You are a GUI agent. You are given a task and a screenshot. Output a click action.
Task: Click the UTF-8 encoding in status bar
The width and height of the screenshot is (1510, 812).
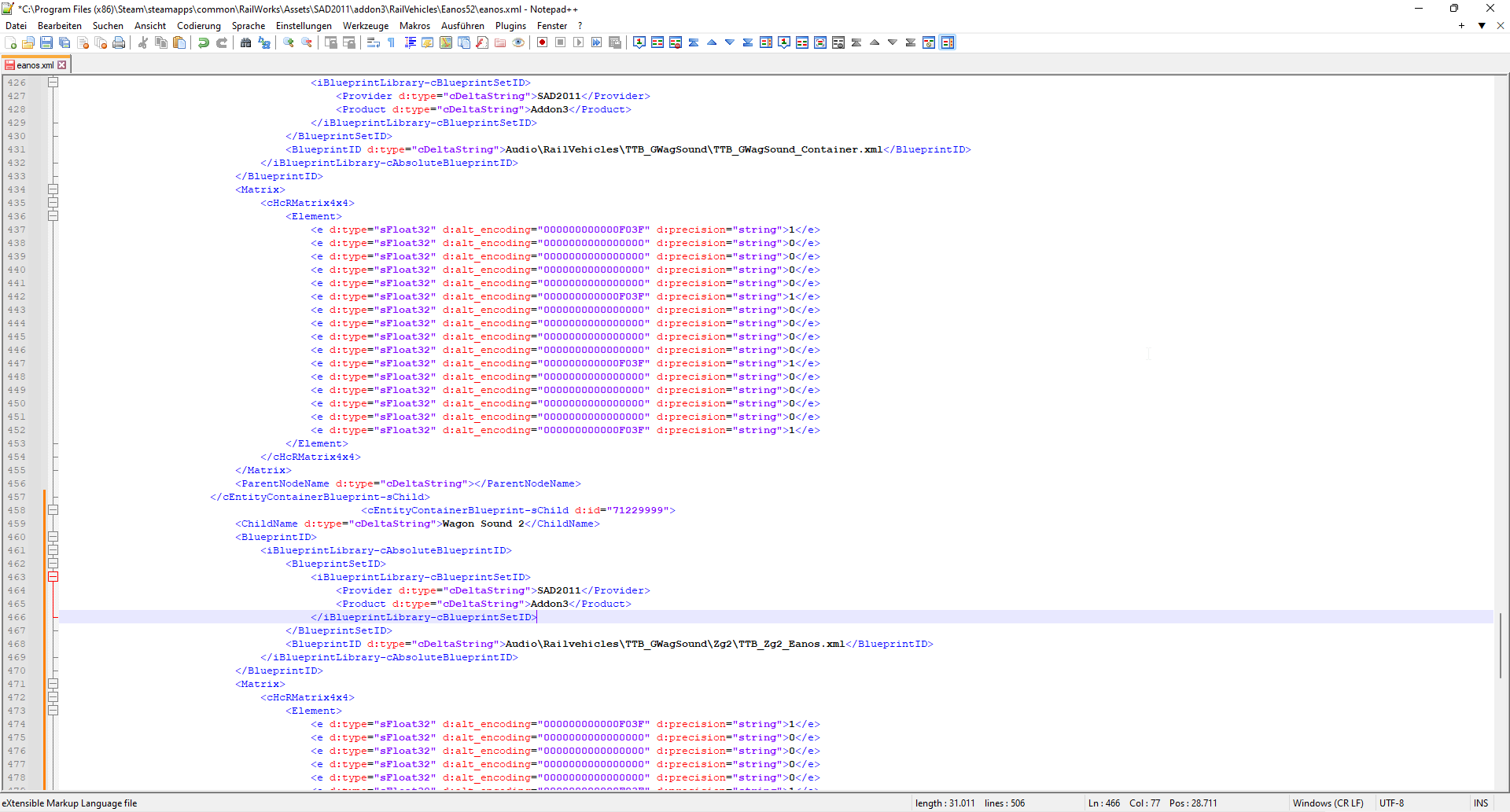click(1391, 803)
